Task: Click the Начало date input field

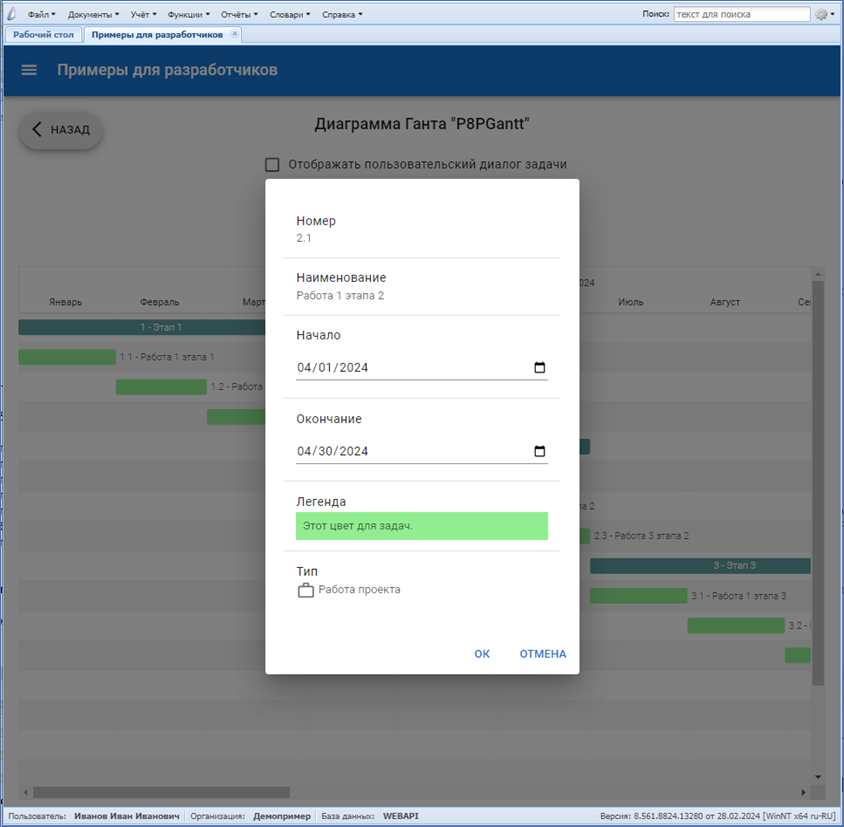Action: coord(410,368)
